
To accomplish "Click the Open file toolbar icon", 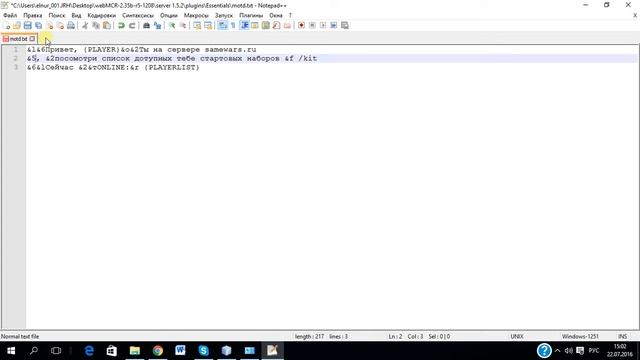I will click(x=17, y=25).
